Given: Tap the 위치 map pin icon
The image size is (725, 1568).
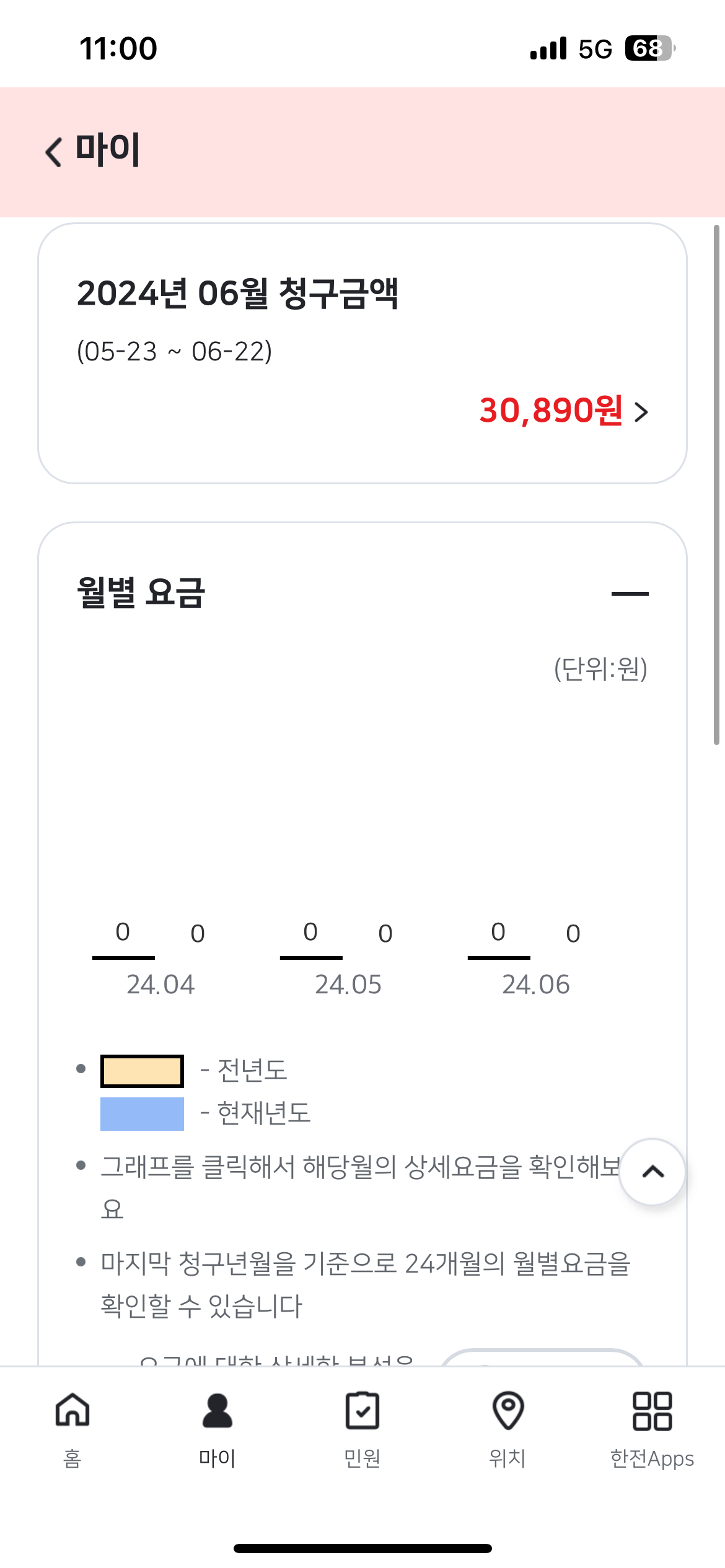Looking at the screenshot, I should tap(507, 1411).
